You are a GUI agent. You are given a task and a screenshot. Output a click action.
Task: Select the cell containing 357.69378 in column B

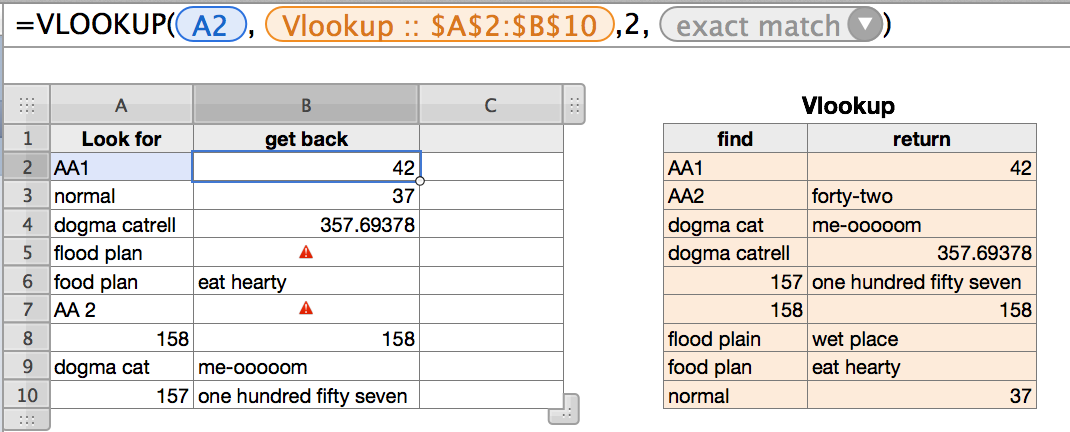point(306,225)
